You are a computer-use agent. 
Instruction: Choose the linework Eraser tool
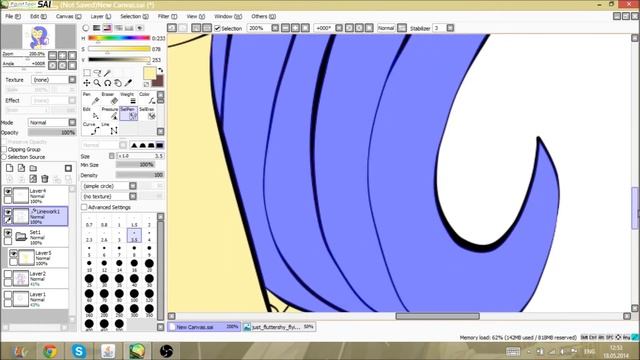(110, 98)
